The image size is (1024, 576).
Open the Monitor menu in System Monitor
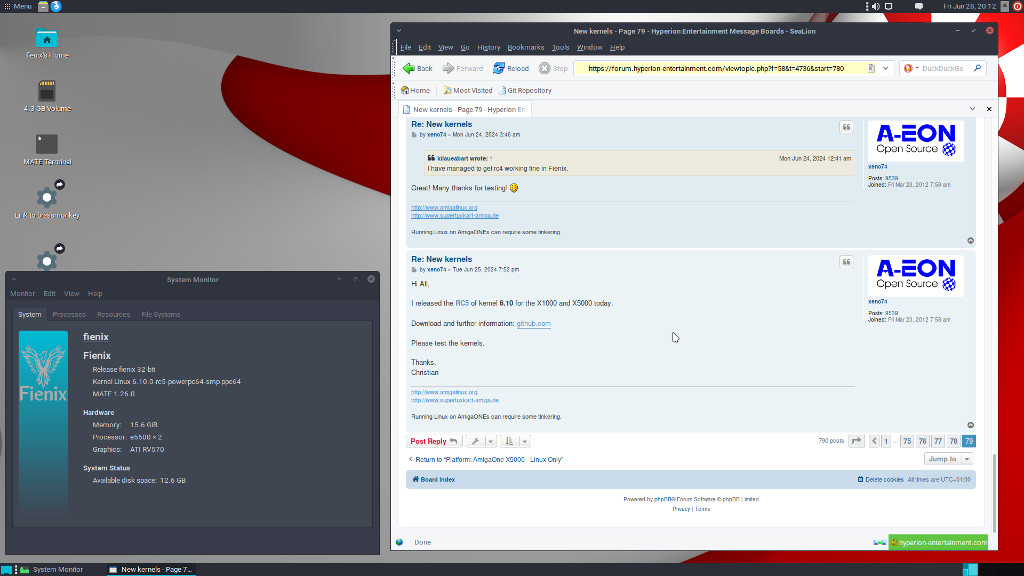coord(23,294)
